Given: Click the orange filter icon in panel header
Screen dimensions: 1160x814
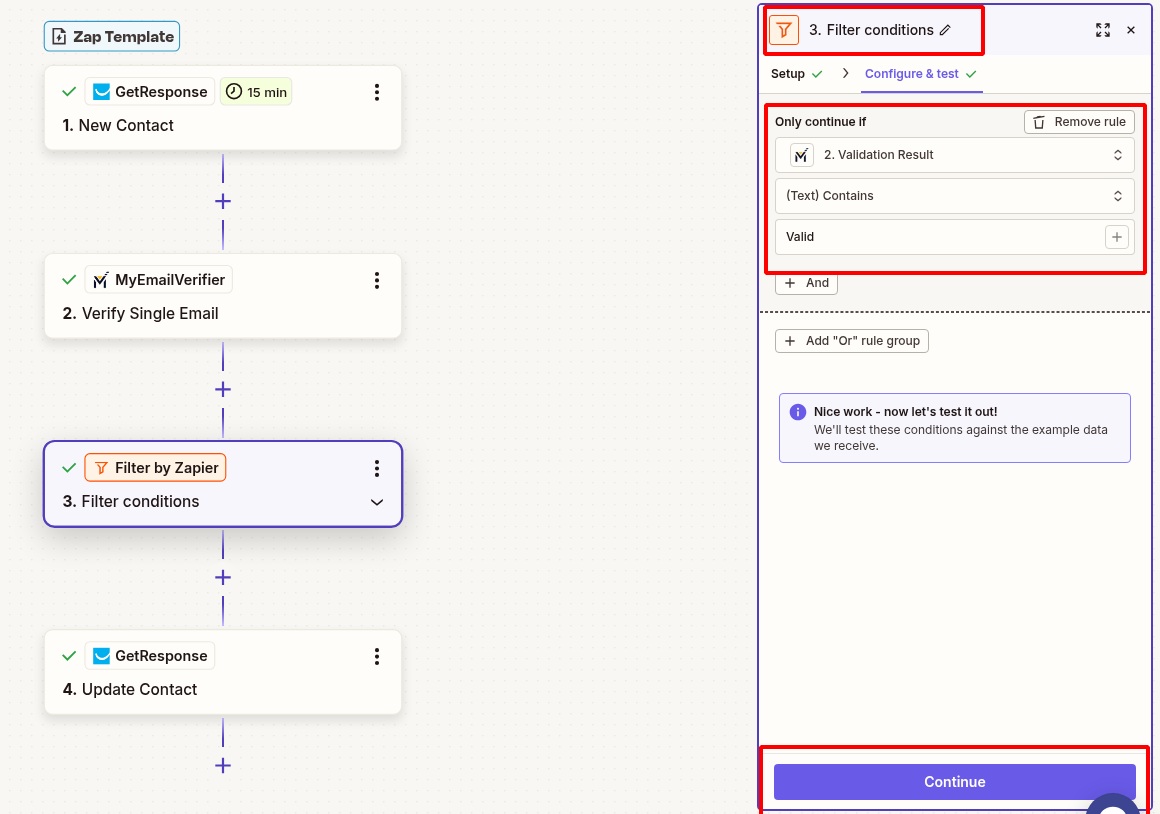Looking at the screenshot, I should pos(784,30).
